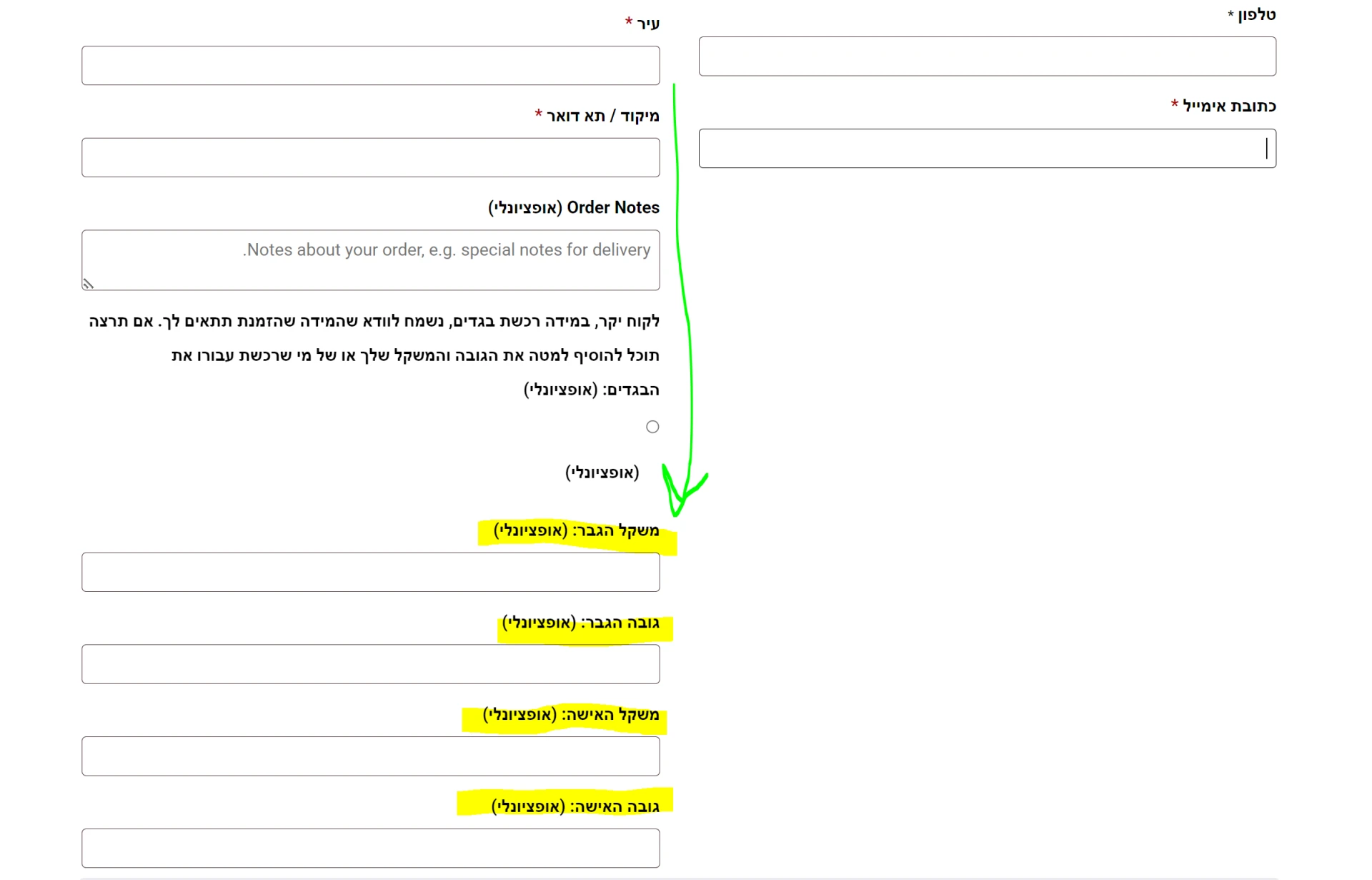Viewport: 1372px width, 880px height.
Task: Click the woman's weight (משקל האישה) input
Action: tap(370, 756)
